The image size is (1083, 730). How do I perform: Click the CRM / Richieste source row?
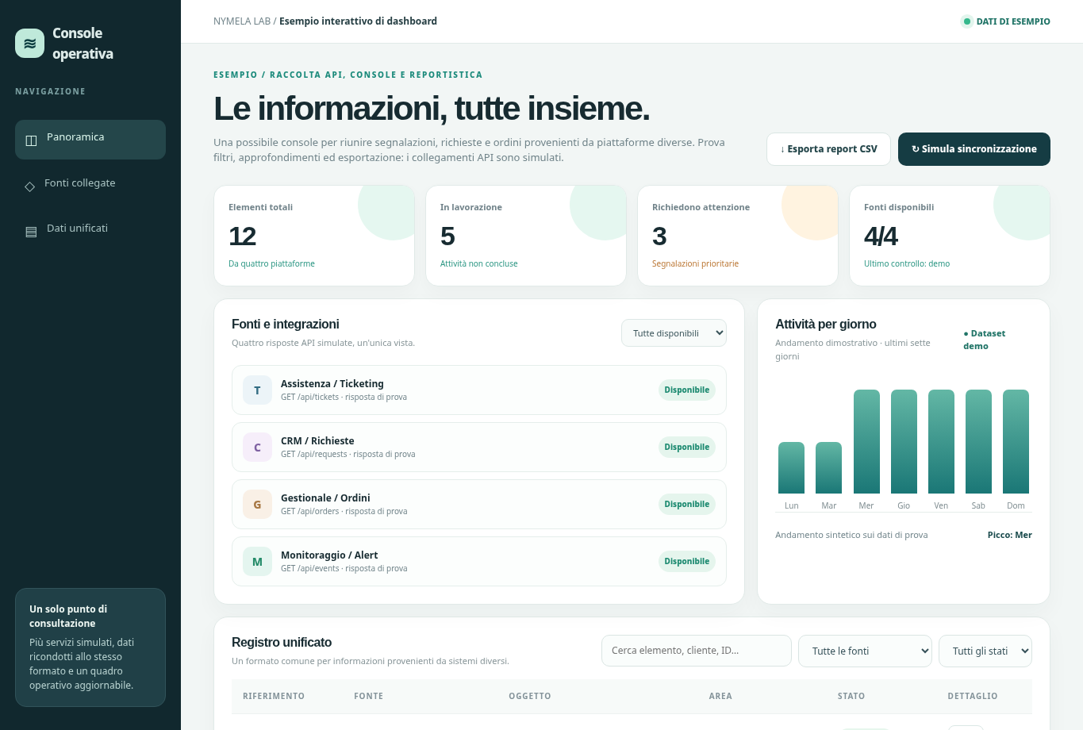pyautogui.click(x=479, y=448)
